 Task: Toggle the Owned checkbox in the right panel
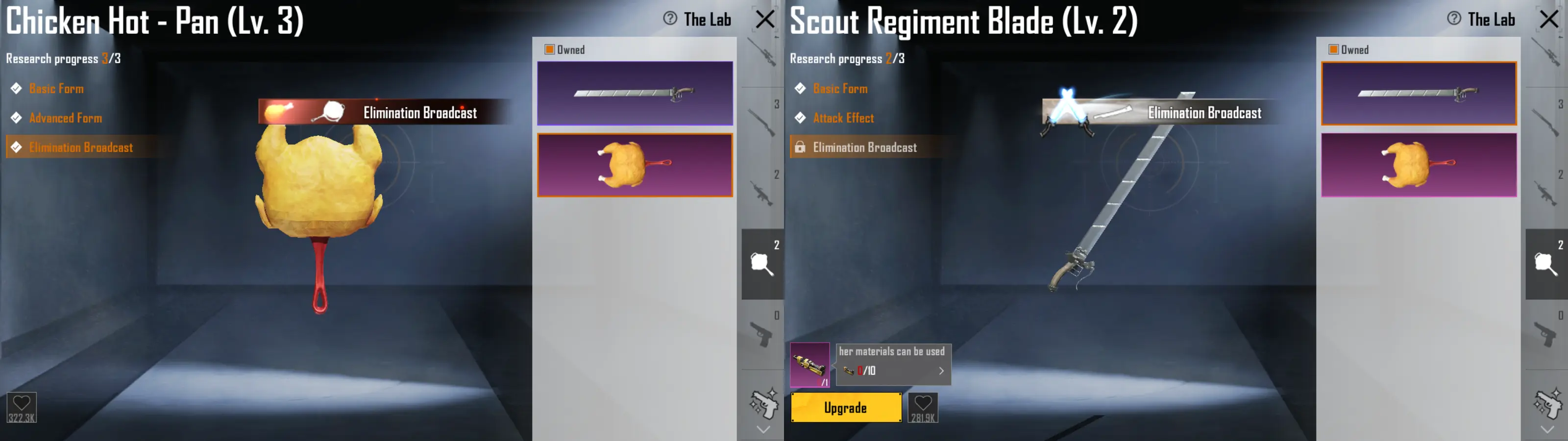[1333, 49]
